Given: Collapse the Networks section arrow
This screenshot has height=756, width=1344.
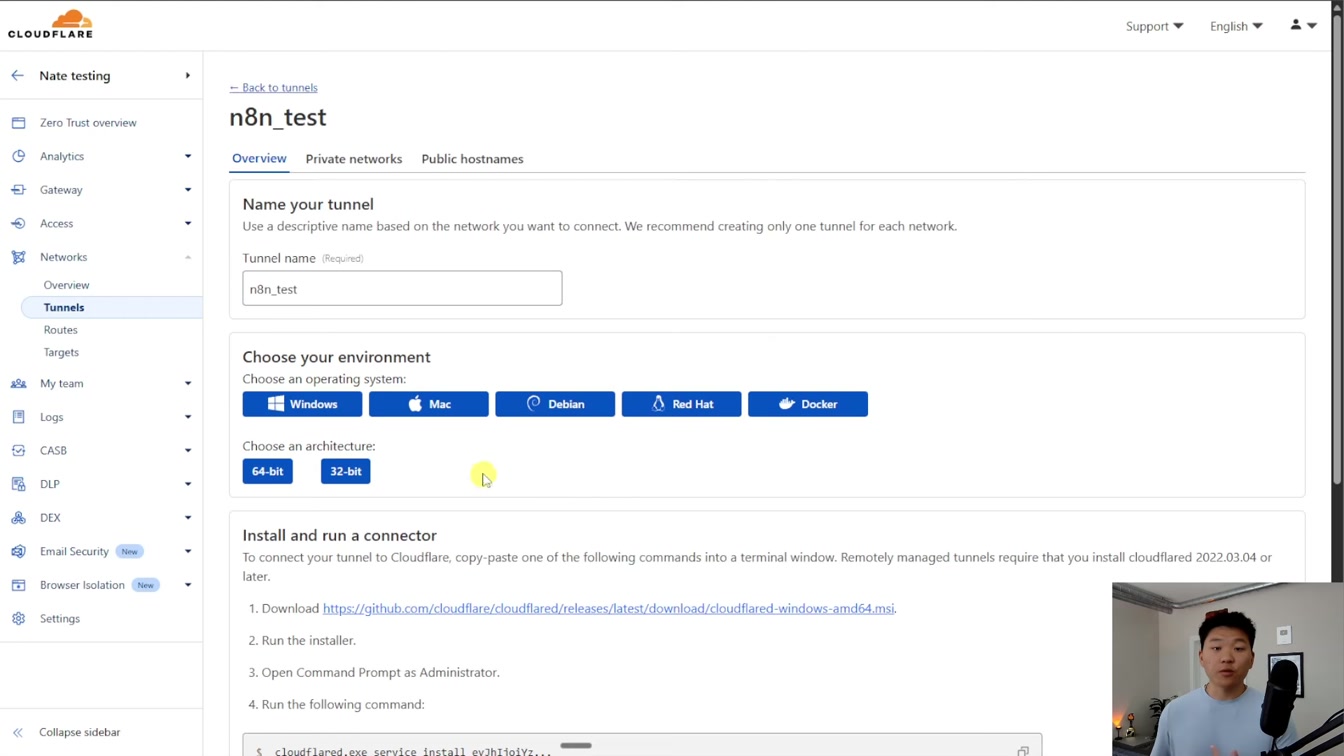Looking at the screenshot, I should 187,257.
